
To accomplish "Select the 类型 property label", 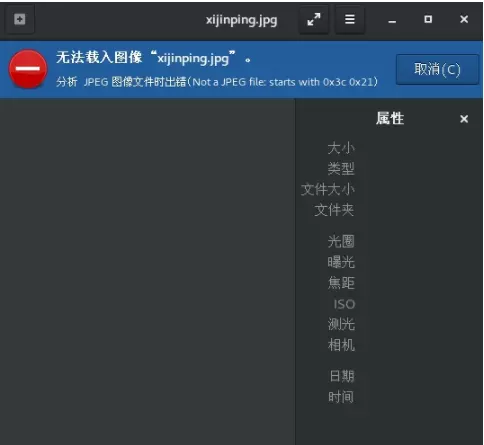I will point(341,169).
